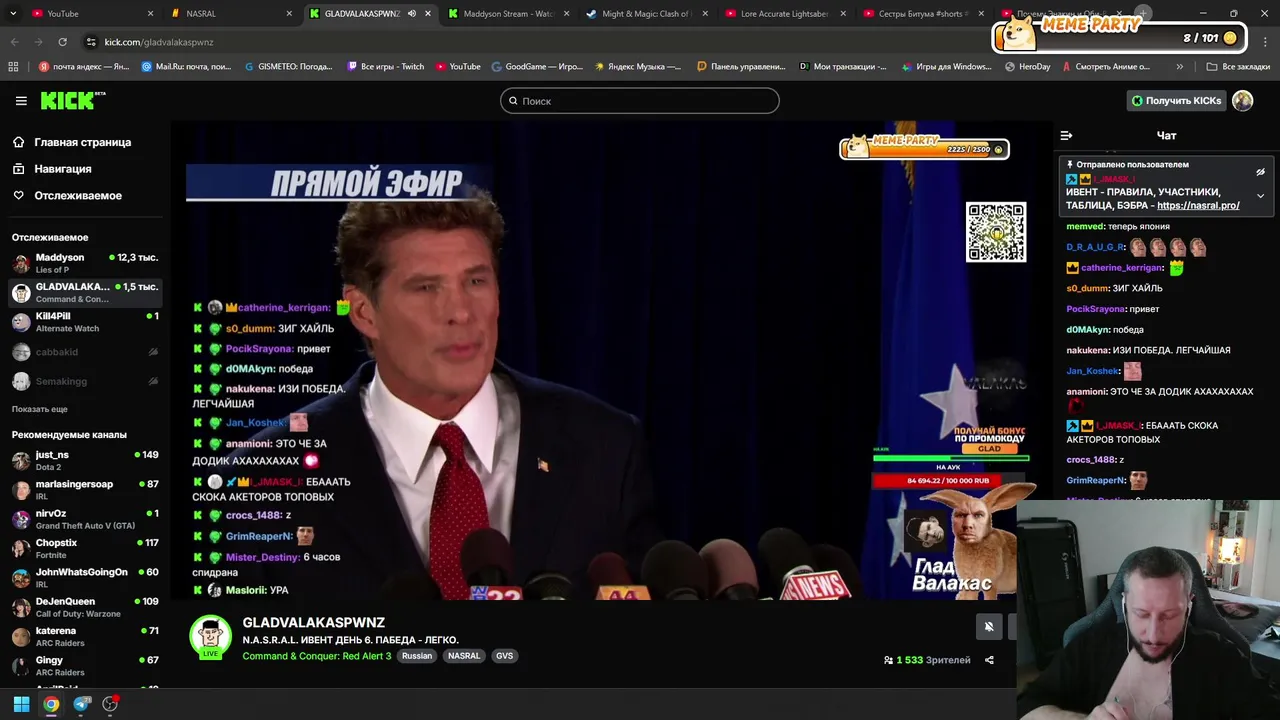Click Chrome taskbar icon

click(x=51, y=704)
